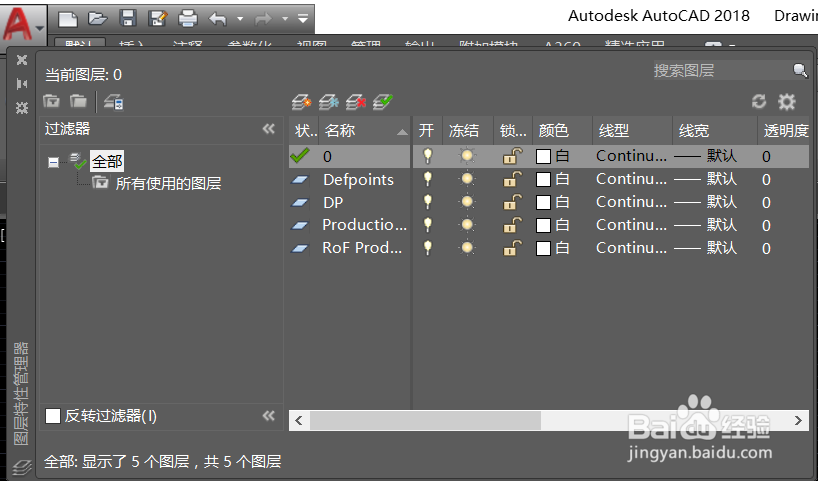Viewport: 818px width, 481px height.
Task: Change the color swatch of Defpoints layer
Action: [544, 179]
